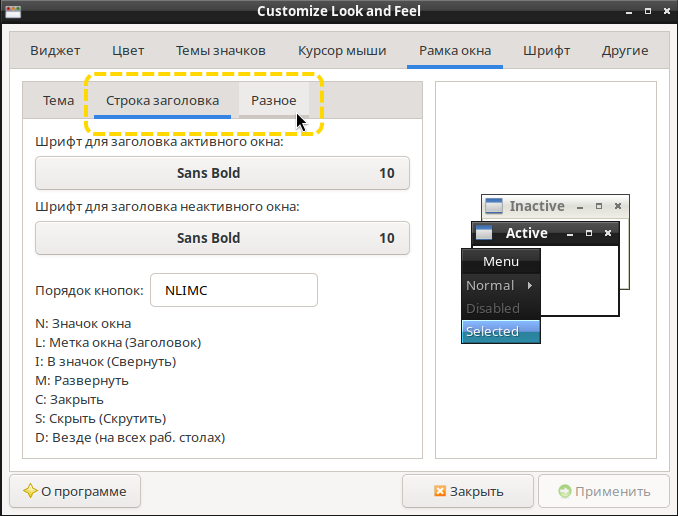Go to the Курсор мыши tab
Screen dimensions: 678x516
(341, 50)
